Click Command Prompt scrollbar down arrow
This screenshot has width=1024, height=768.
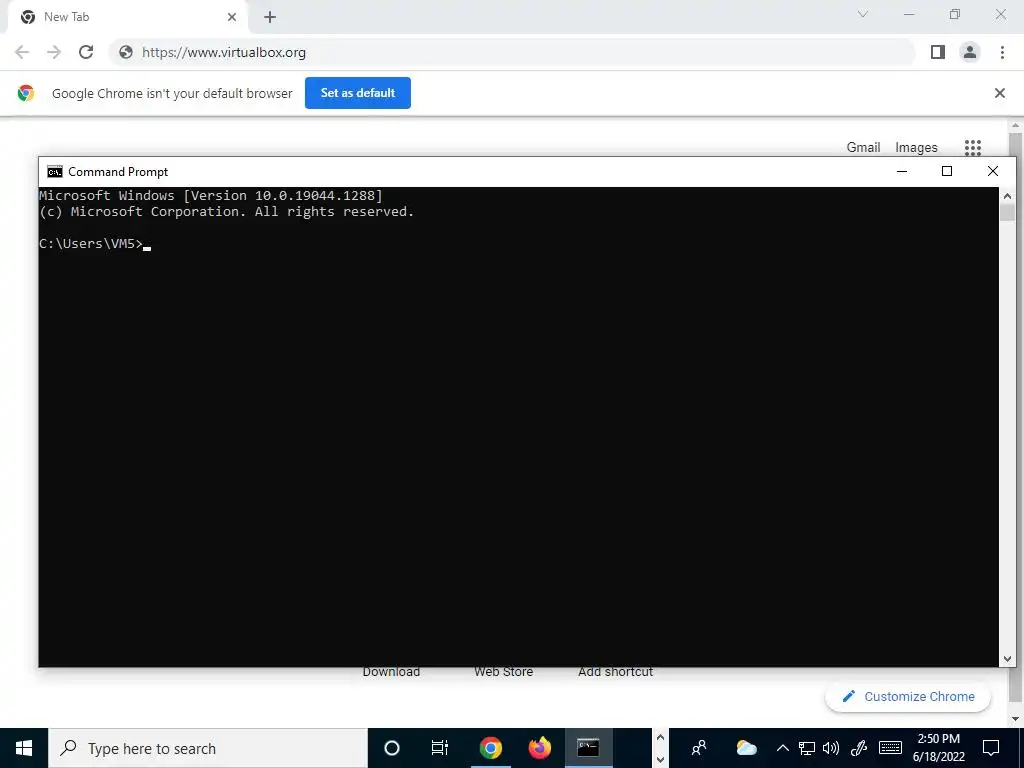coord(1006,659)
